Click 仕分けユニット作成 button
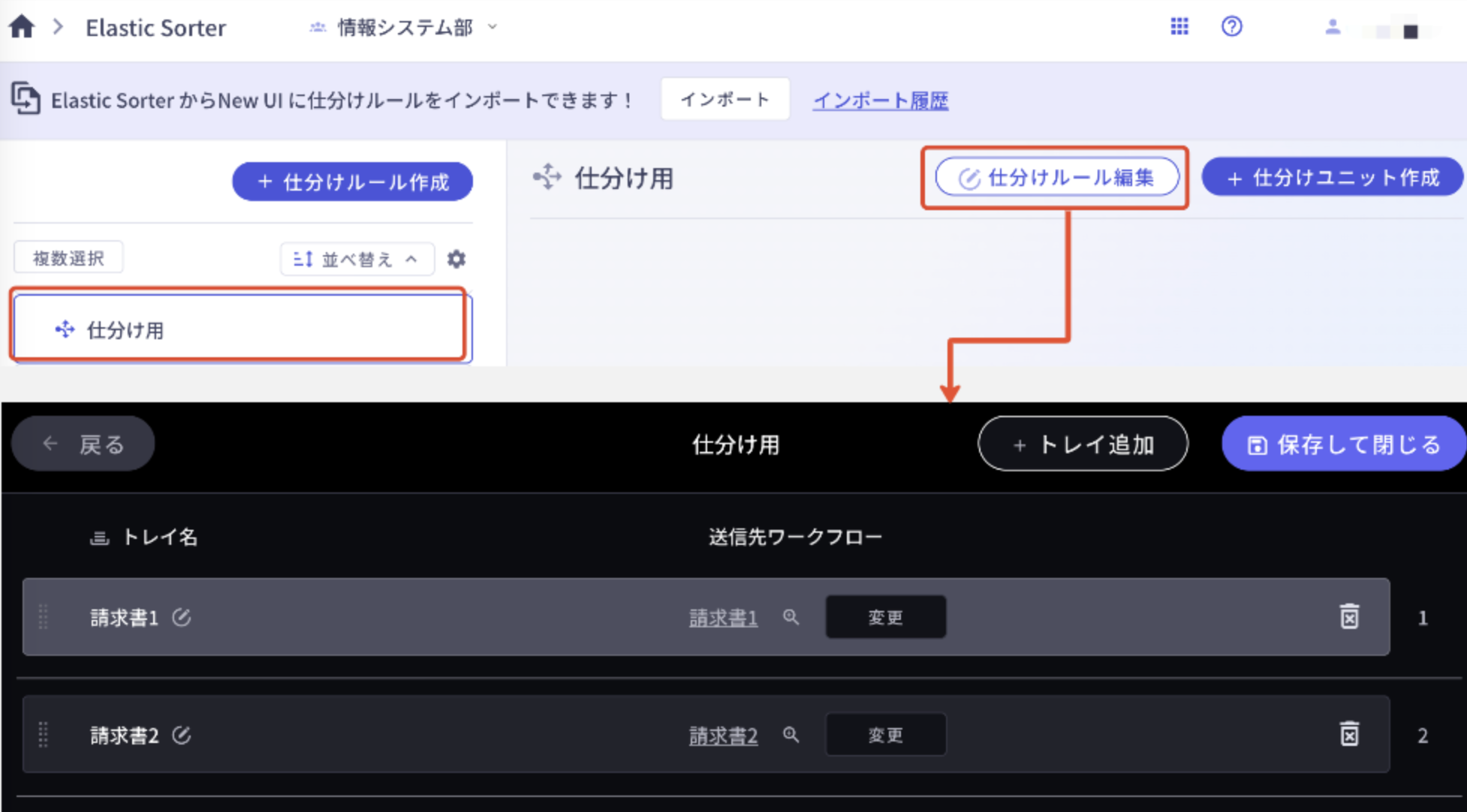Viewport: 1467px width, 812px height. [1333, 178]
